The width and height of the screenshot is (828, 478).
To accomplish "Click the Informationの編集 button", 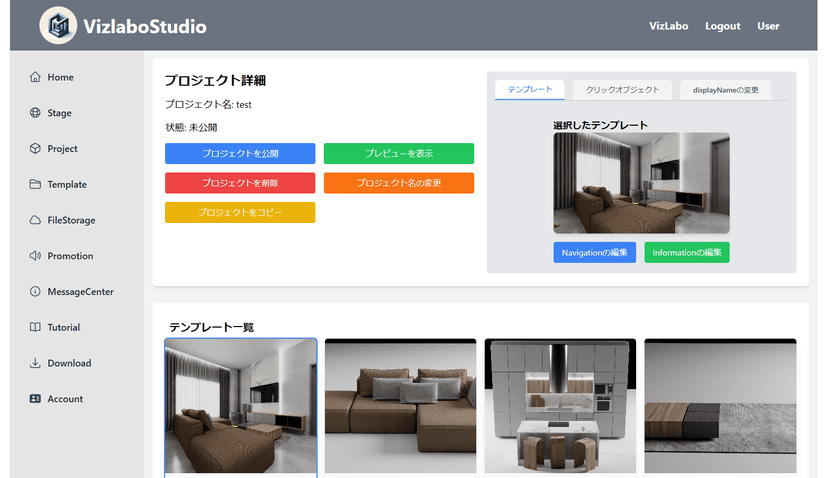I will coord(686,252).
